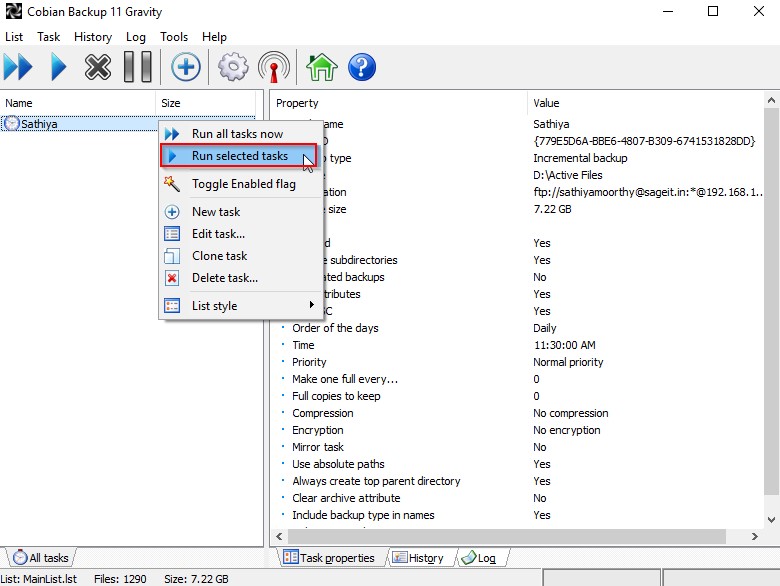Viewport: 780px width, 586px height.
Task: Click the properties list scrollbar down arrow
Action: [x=771, y=520]
